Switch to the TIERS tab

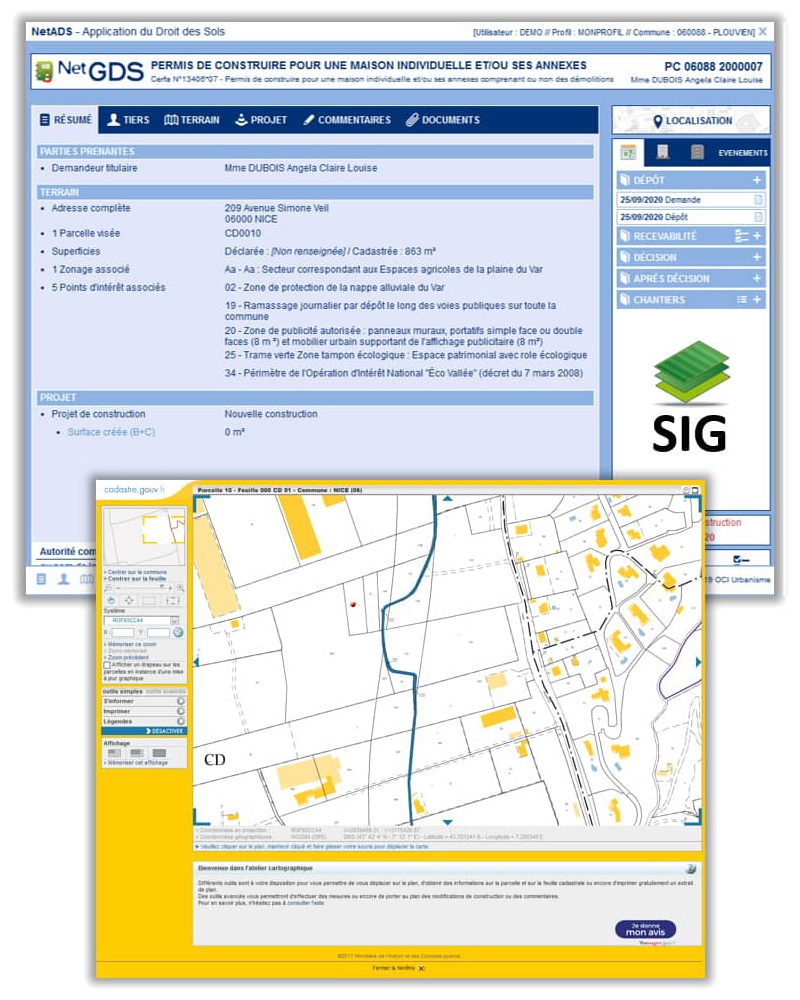pos(128,120)
